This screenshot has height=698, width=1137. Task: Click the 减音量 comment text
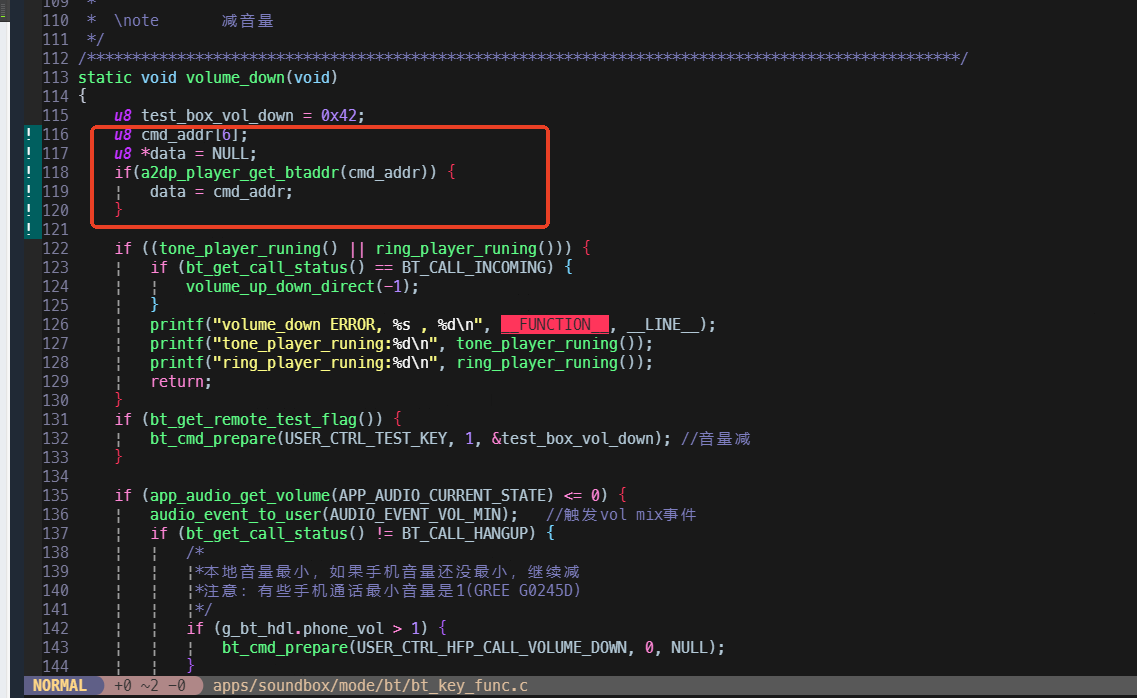coord(247,20)
